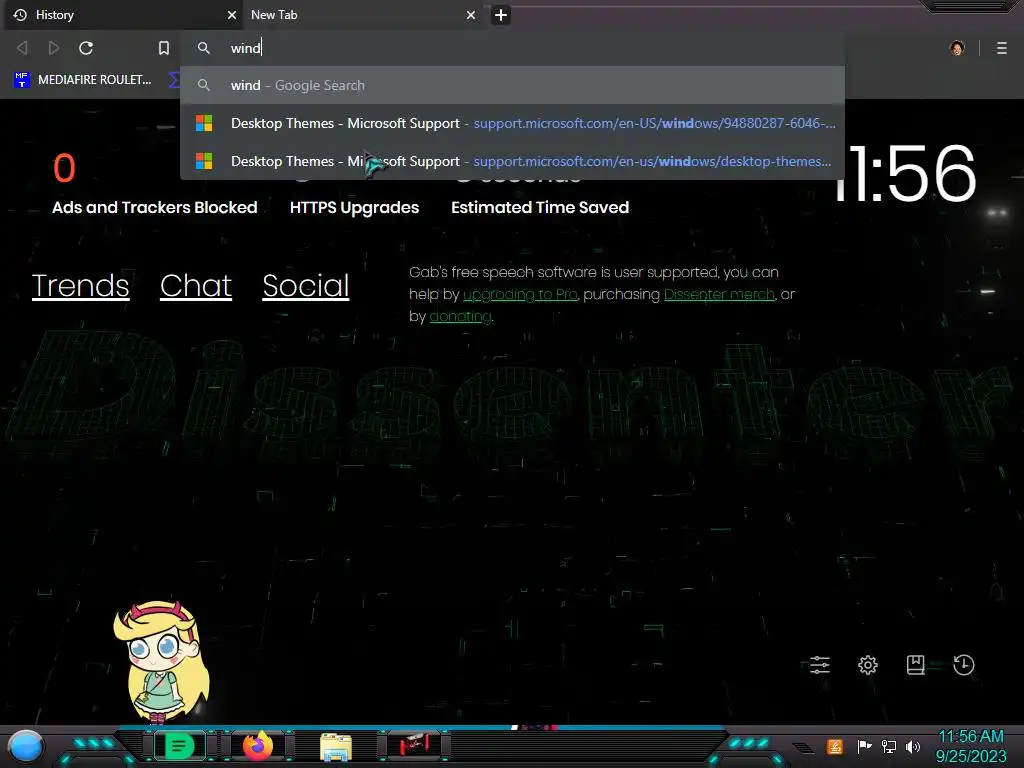Click the '0 Ads and Trackers Blocked' statistic
The image size is (1024, 768).
pos(155,184)
